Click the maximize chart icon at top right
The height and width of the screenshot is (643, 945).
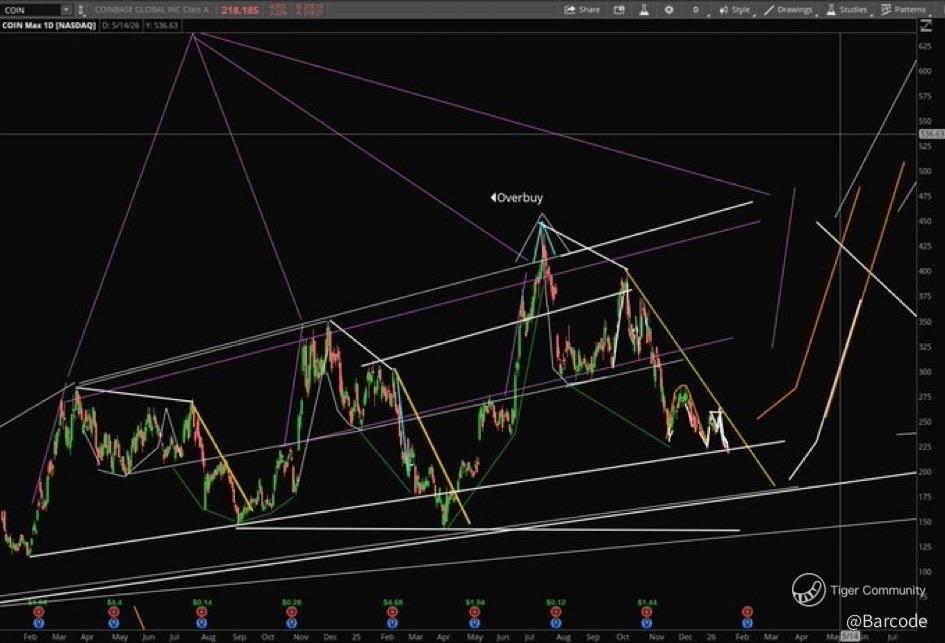click(925, 25)
